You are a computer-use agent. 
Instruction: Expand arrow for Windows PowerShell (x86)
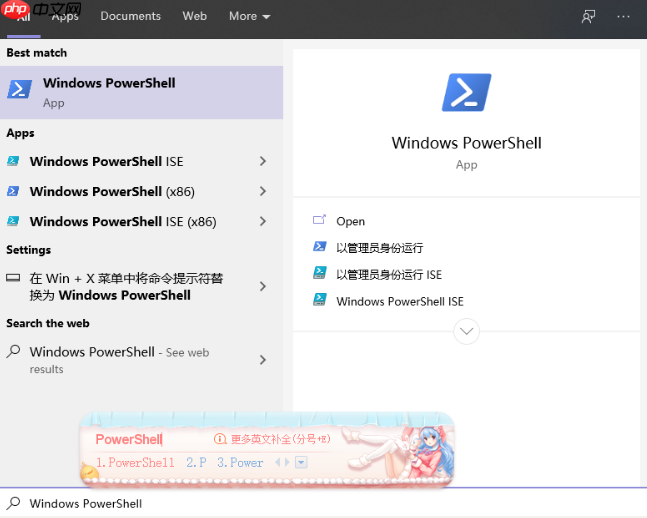click(262, 192)
